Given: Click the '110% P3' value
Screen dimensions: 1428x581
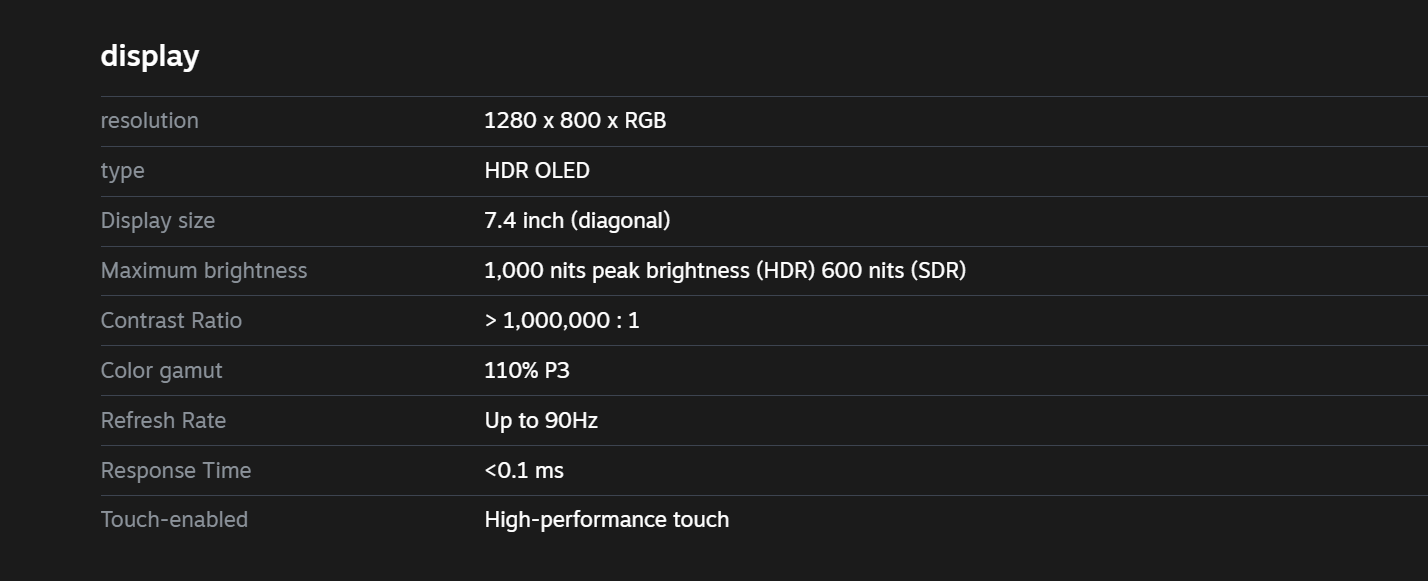Looking at the screenshot, I should point(527,371).
